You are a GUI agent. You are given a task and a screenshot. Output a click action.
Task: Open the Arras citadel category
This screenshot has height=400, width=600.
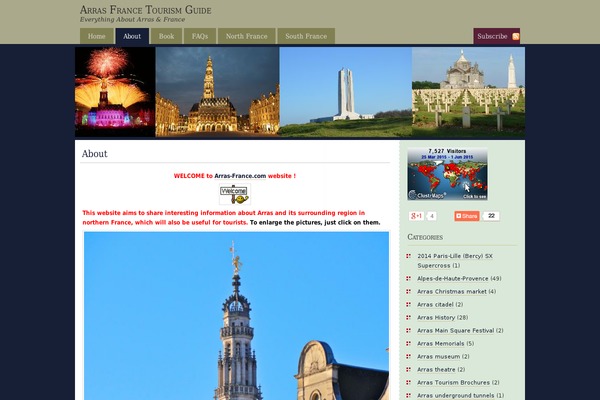point(435,304)
